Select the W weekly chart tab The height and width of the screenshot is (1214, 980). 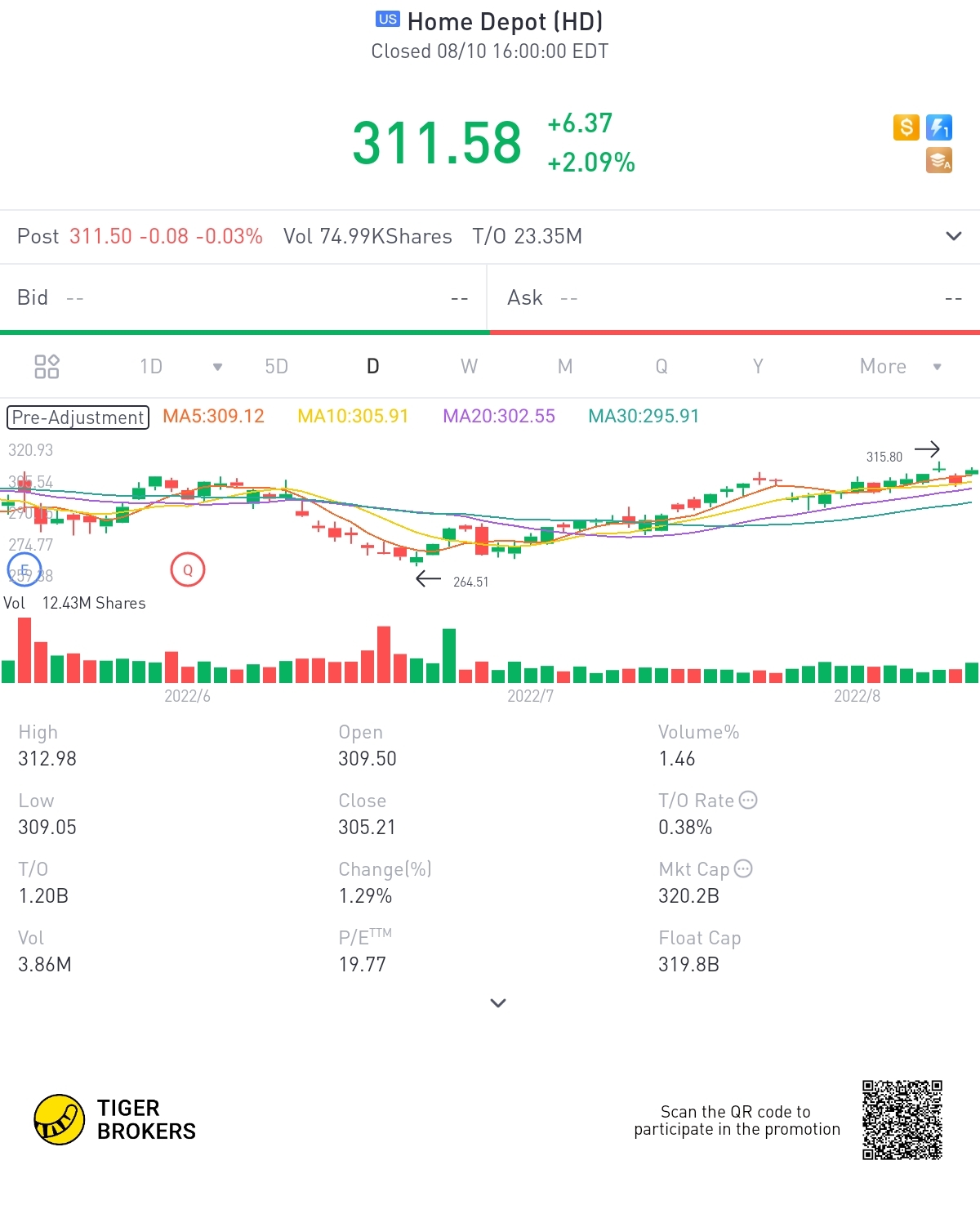(x=469, y=366)
